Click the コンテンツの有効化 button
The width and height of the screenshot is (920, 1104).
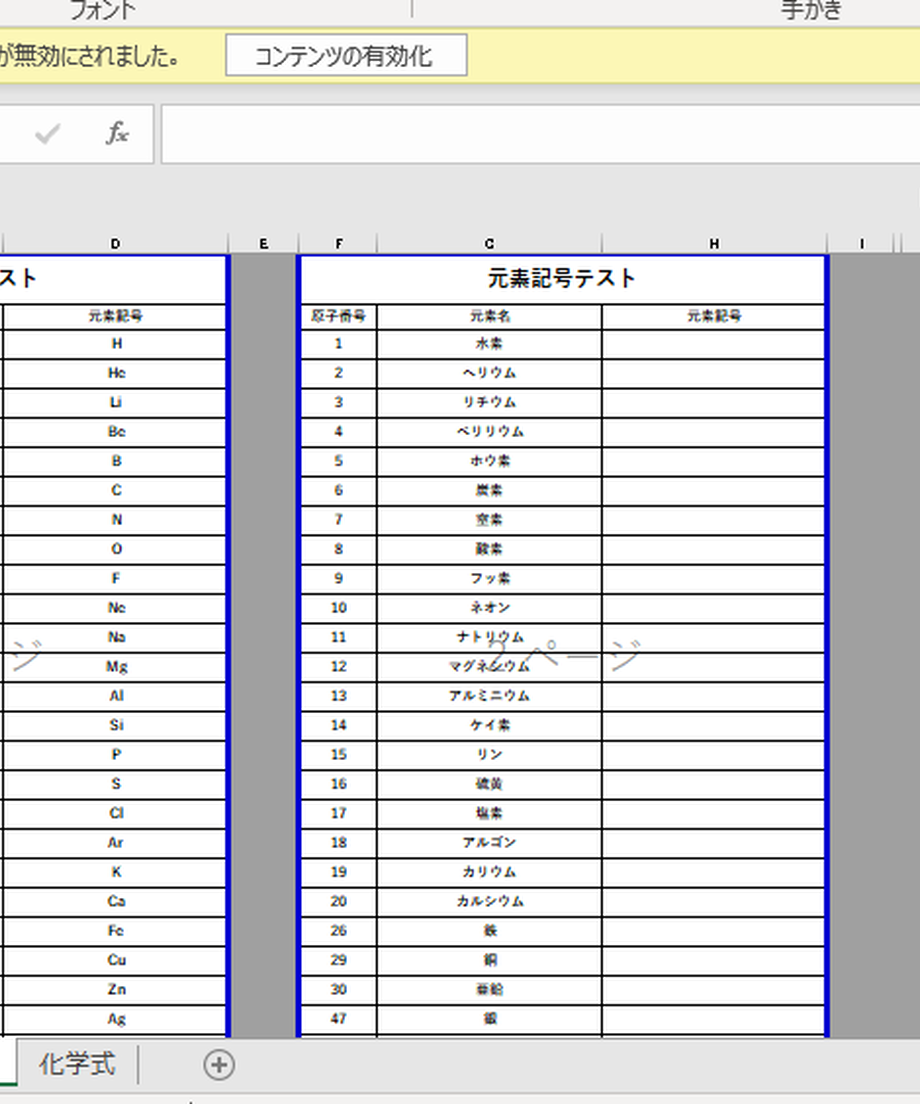pos(346,55)
